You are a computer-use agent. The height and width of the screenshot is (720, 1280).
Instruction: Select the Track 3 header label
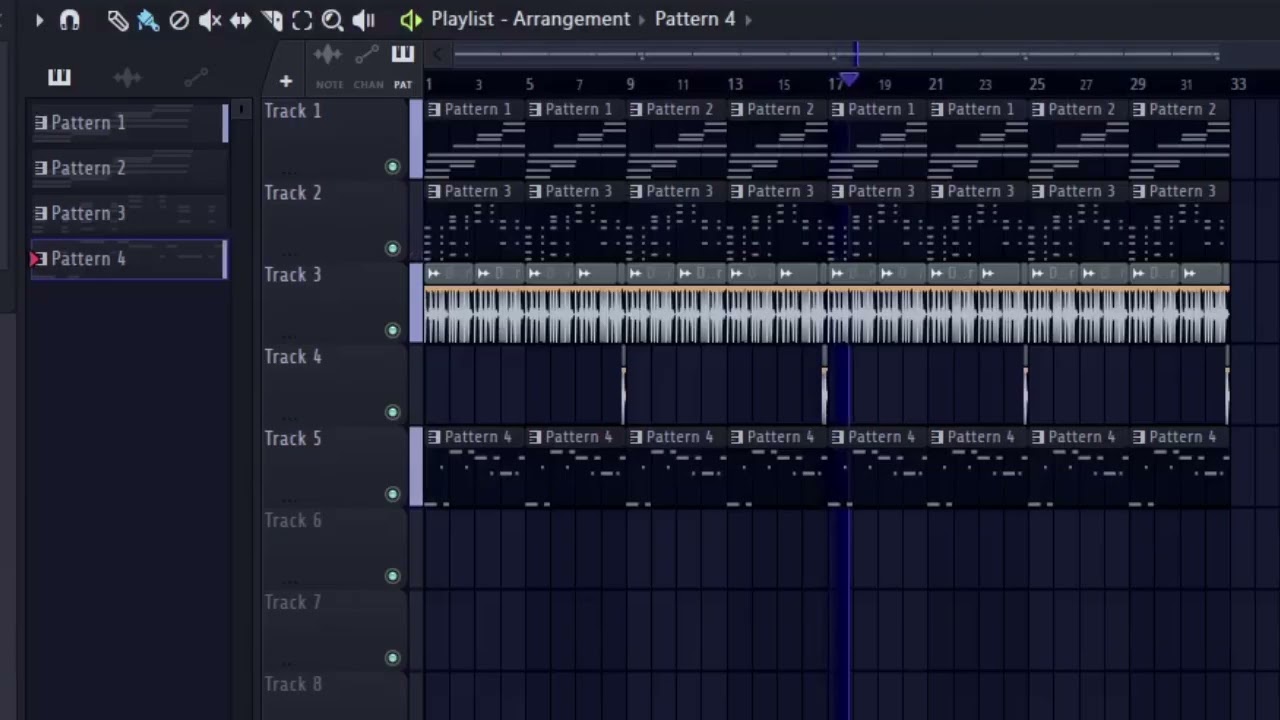pos(293,275)
